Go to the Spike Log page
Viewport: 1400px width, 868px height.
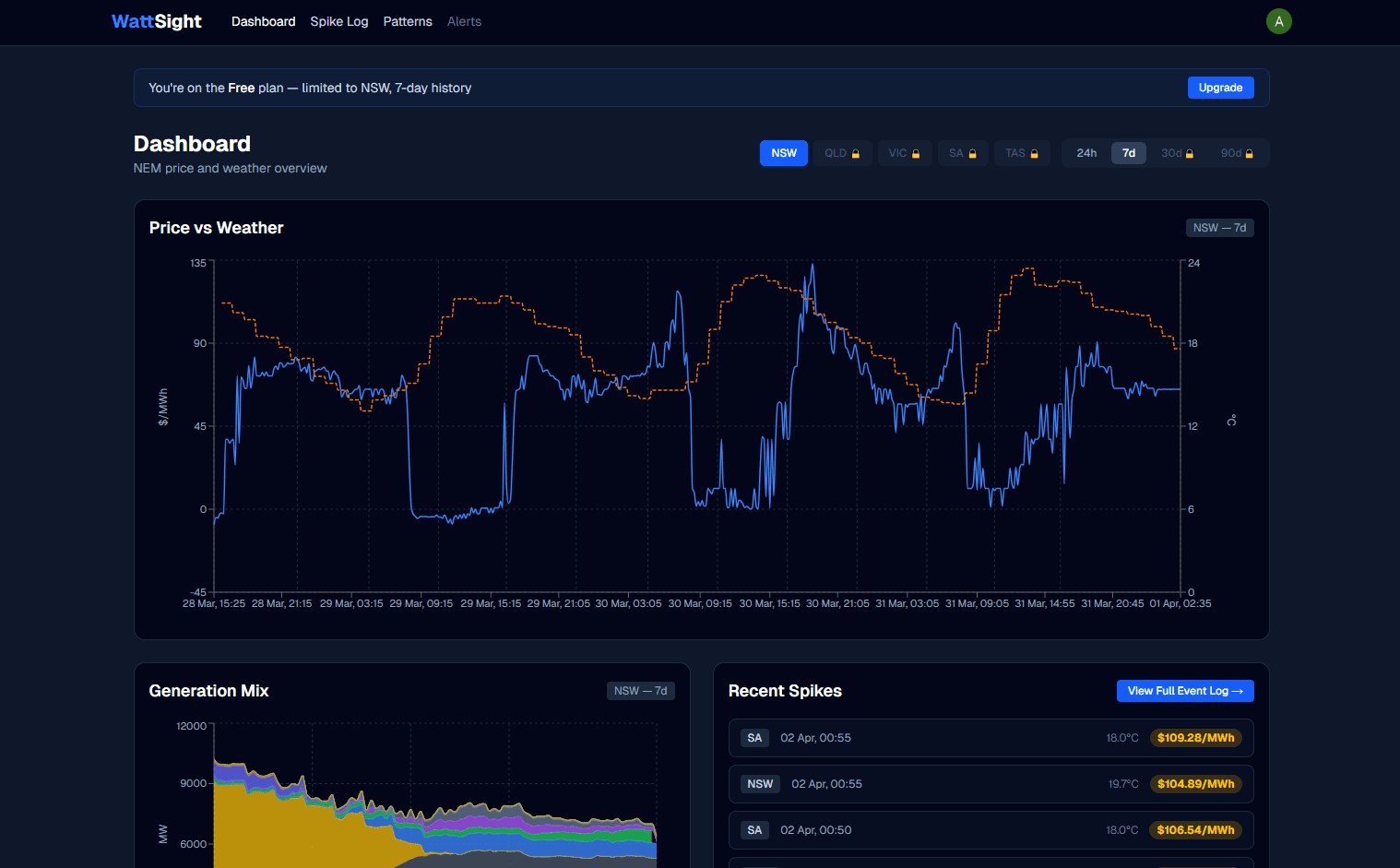339,21
